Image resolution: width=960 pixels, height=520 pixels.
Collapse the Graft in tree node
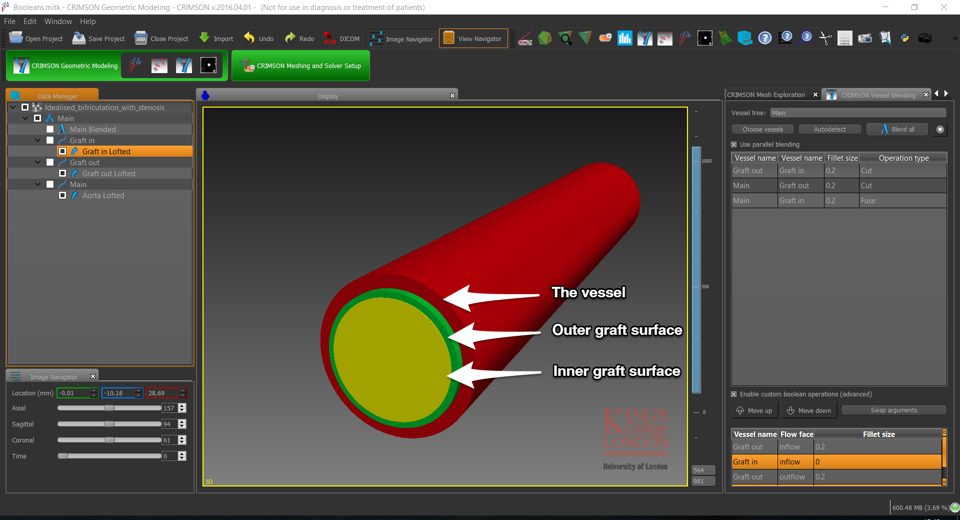(x=38, y=141)
